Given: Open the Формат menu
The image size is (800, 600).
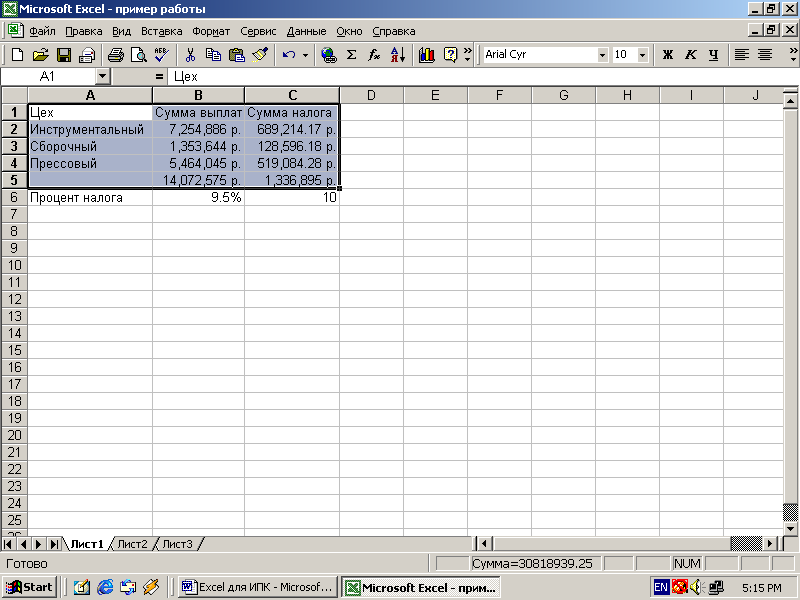Looking at the screenshot, I should coord(211,31).
